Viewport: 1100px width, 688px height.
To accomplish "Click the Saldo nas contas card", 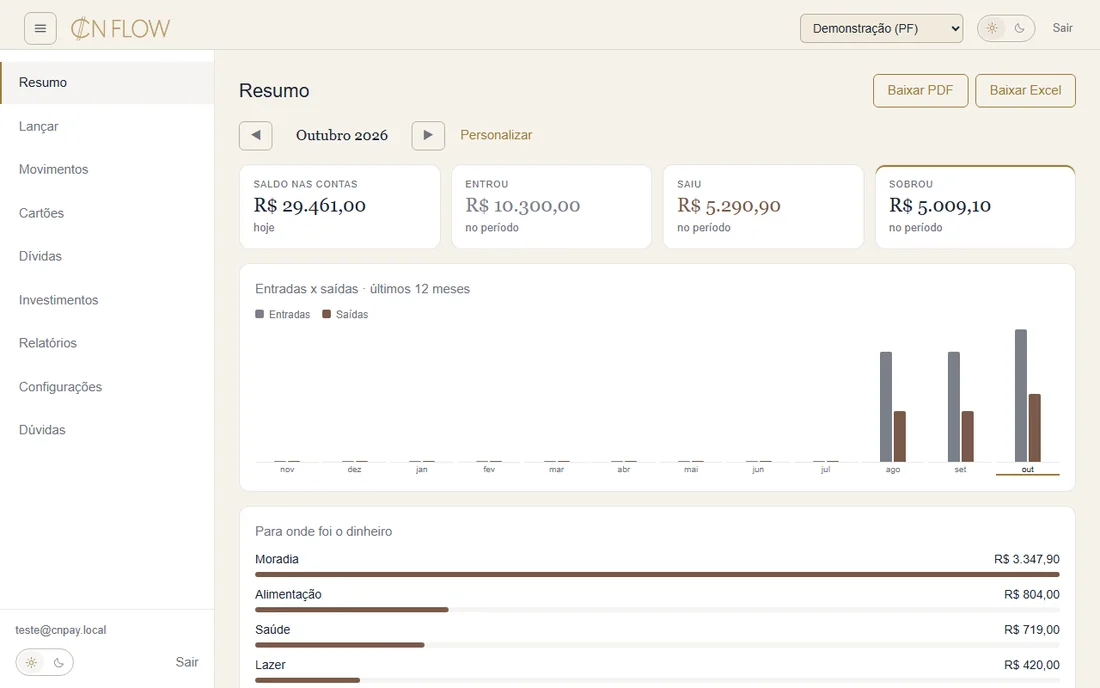I will [340, 207].
